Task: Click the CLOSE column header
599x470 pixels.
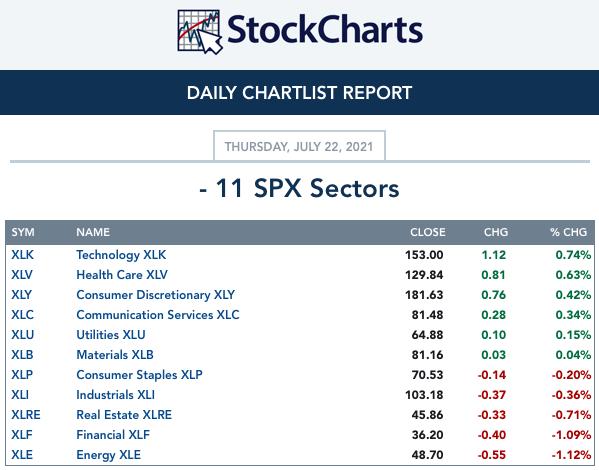Action: coord(428,232)
